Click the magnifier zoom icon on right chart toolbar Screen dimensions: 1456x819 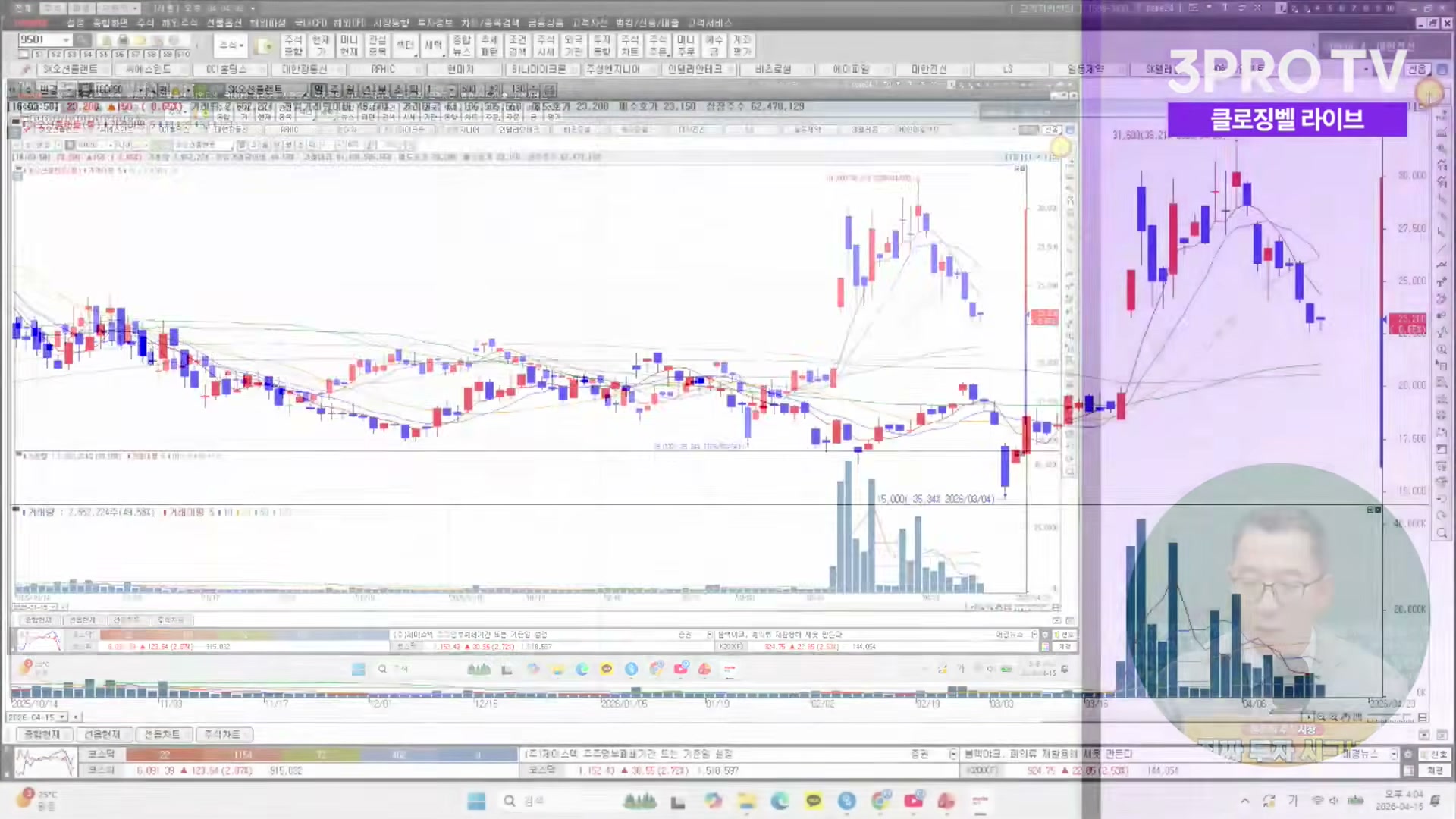click(1442, 534)
